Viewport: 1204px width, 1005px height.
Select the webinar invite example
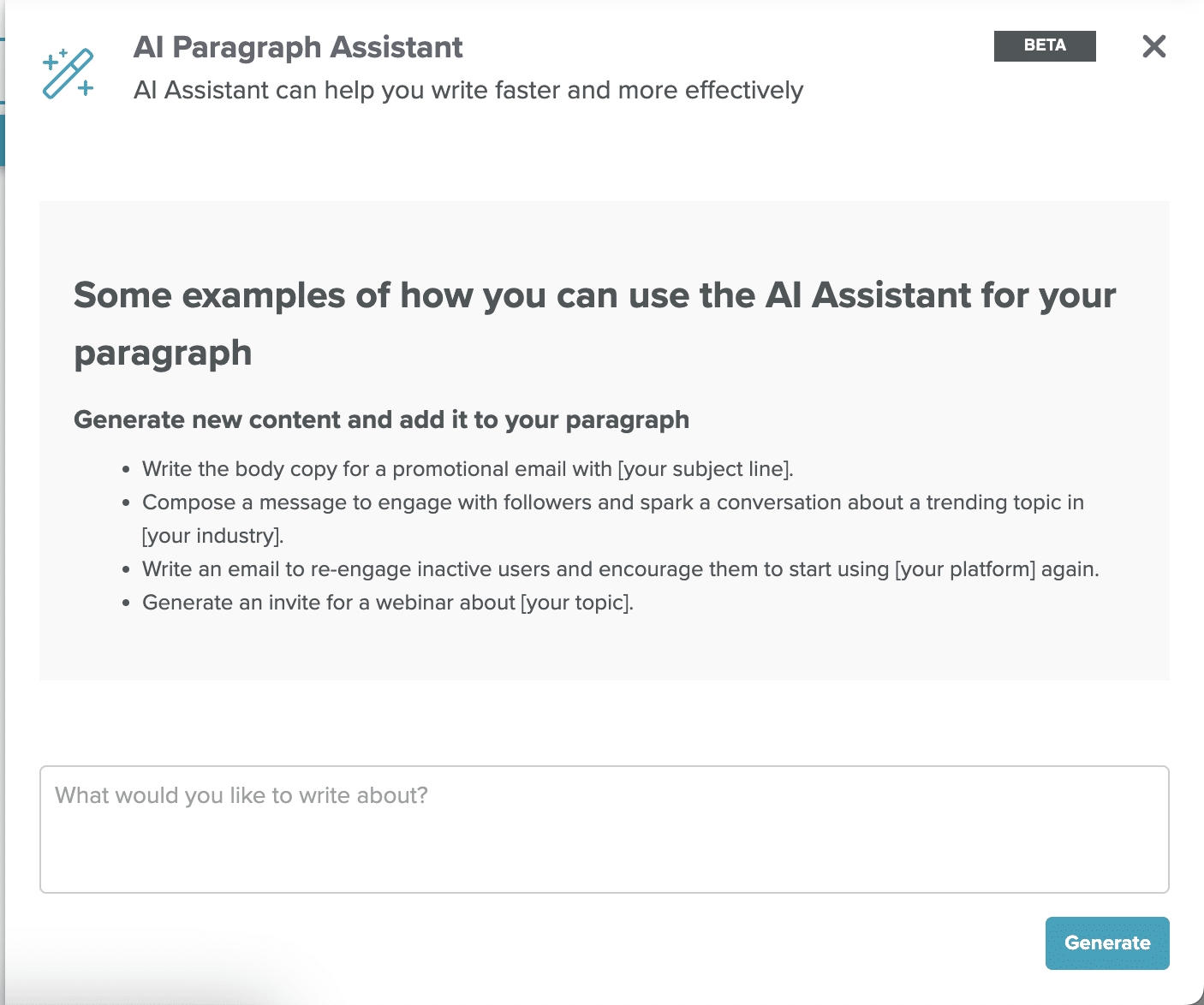[388, 603]
